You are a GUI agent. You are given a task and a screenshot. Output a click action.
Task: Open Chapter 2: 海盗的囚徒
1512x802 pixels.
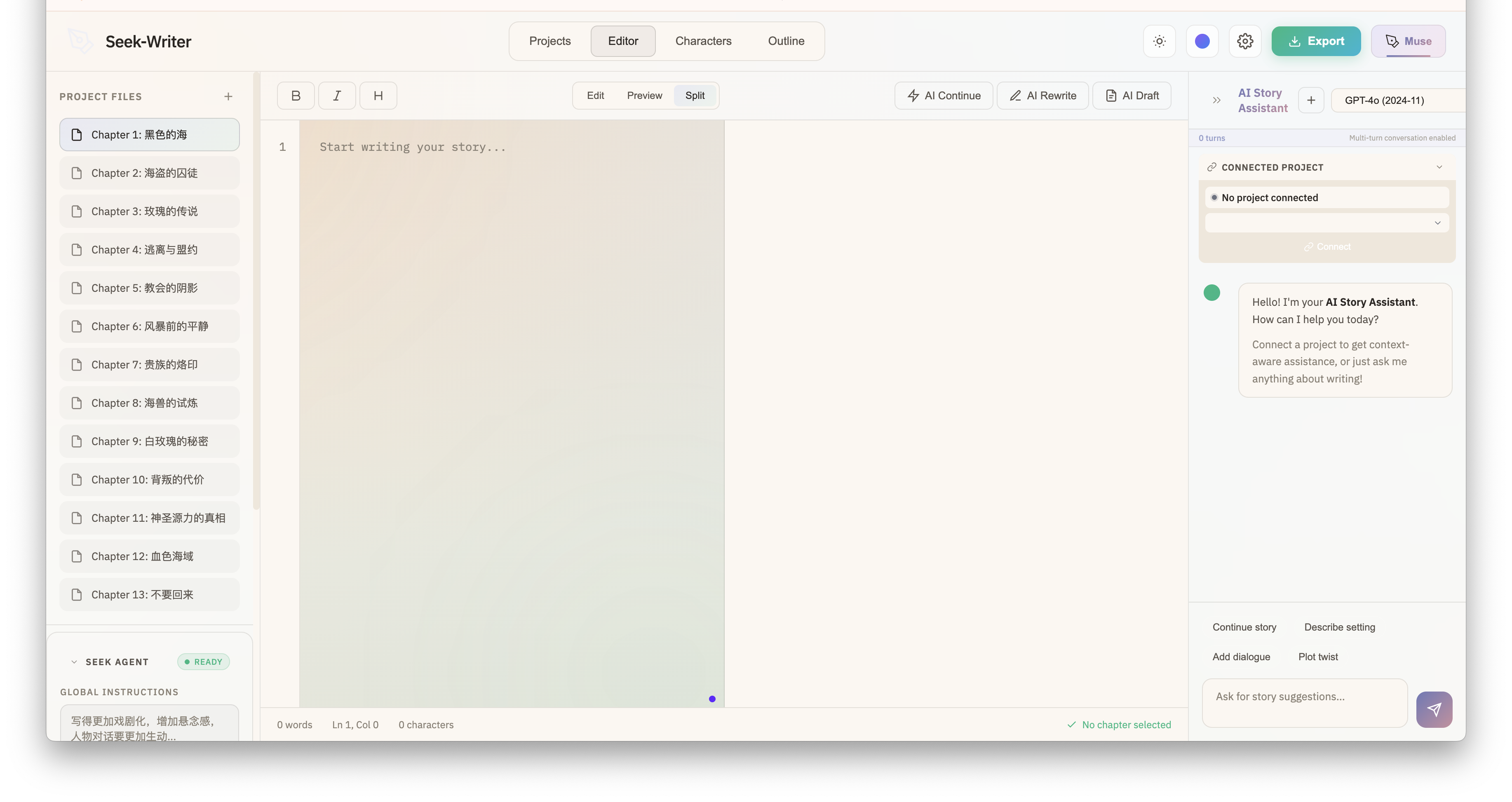click(149, 173)
